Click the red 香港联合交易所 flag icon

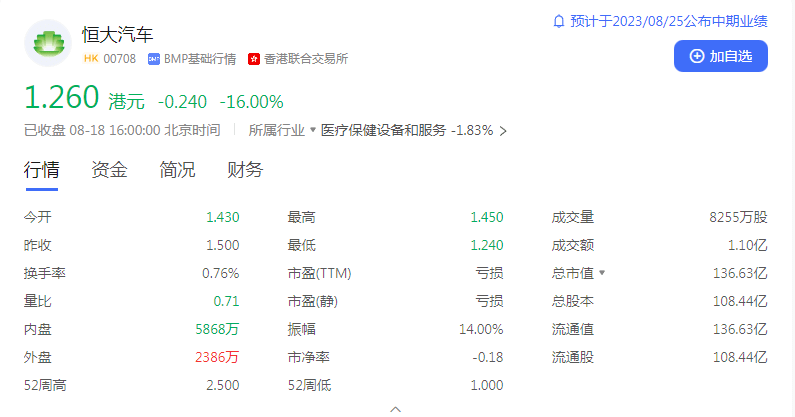pyautogui.click(x=254, y=59)
